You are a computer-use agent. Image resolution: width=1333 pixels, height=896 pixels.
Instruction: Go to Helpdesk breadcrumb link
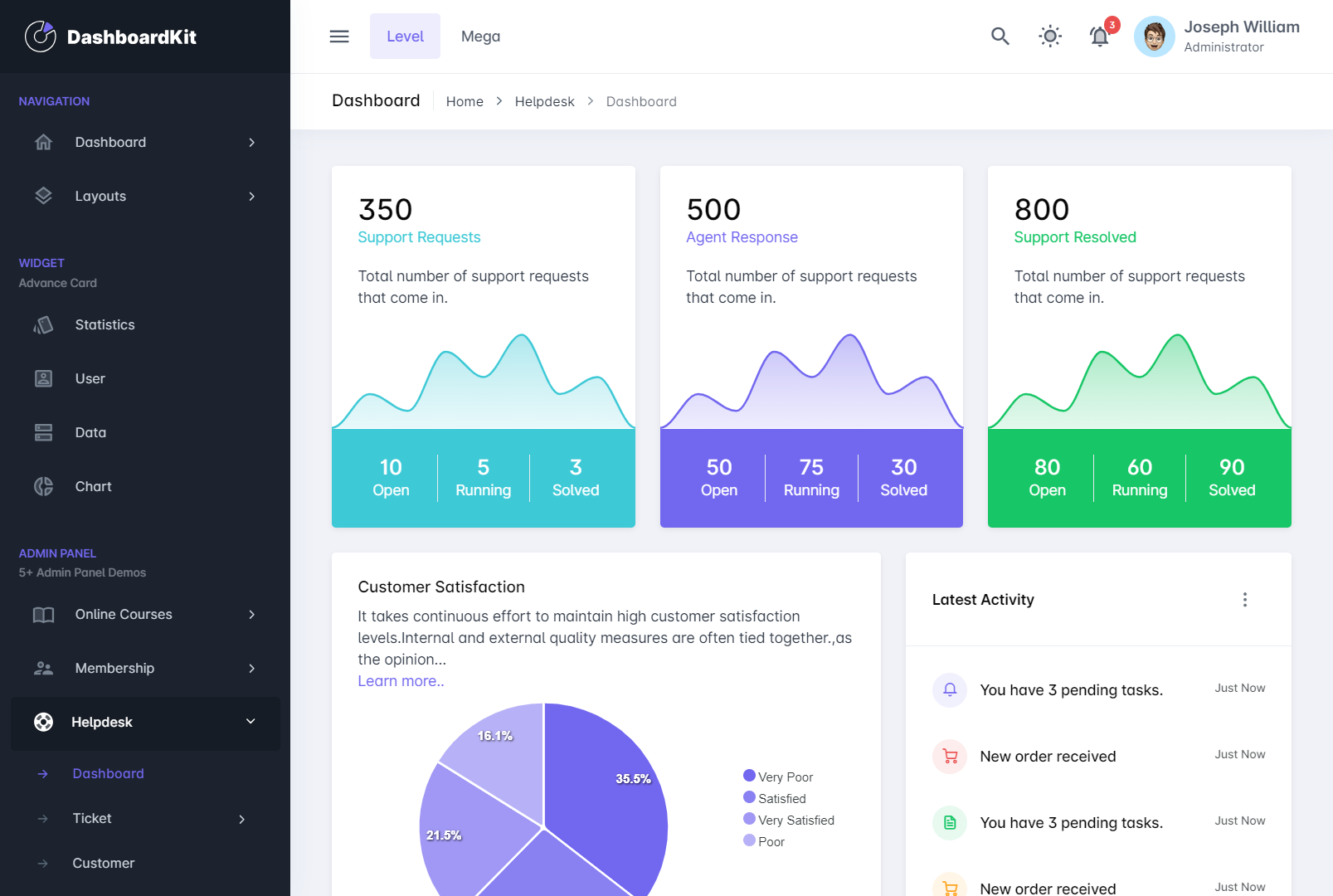(x=544, y=101)
